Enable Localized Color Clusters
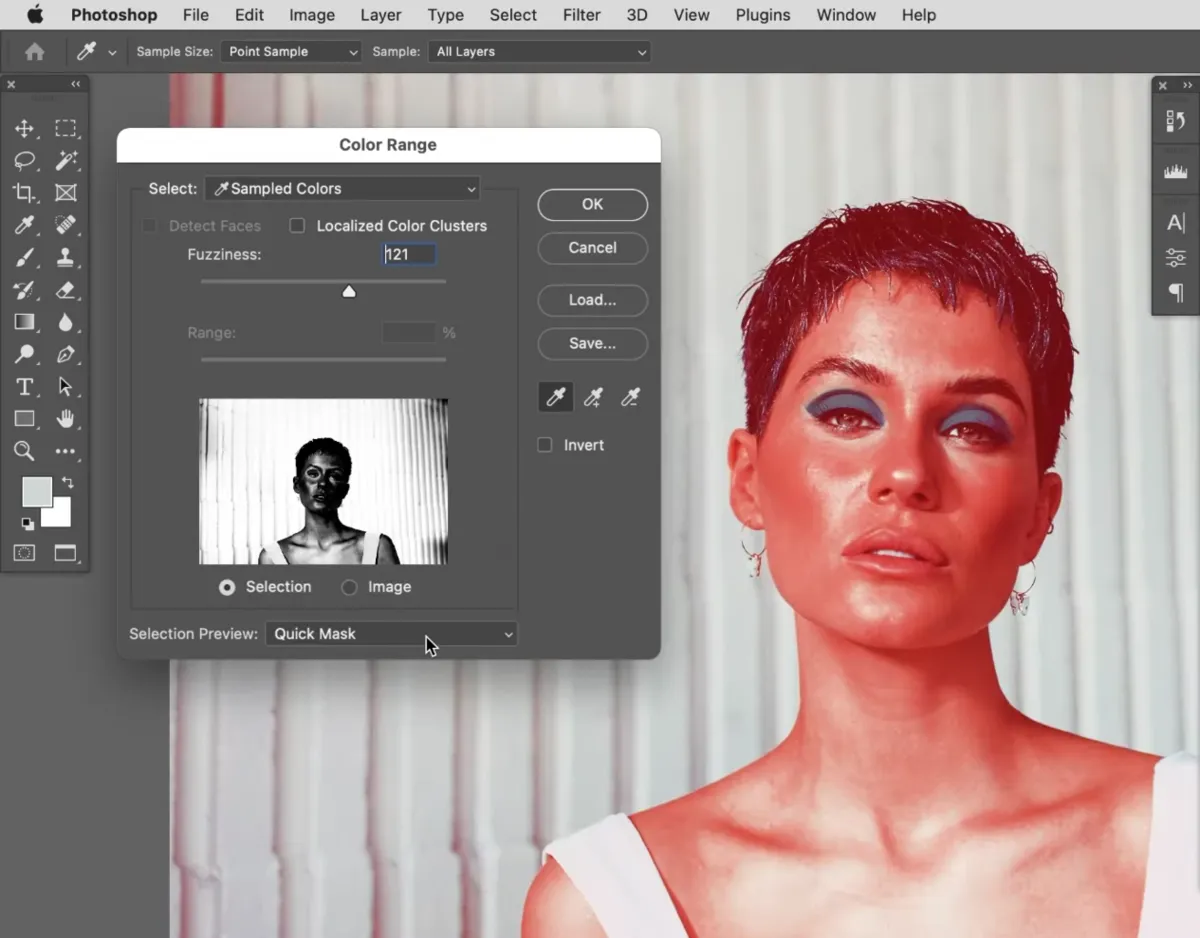1200x938 pixels. pyautogui.click(x=297, y=226)
